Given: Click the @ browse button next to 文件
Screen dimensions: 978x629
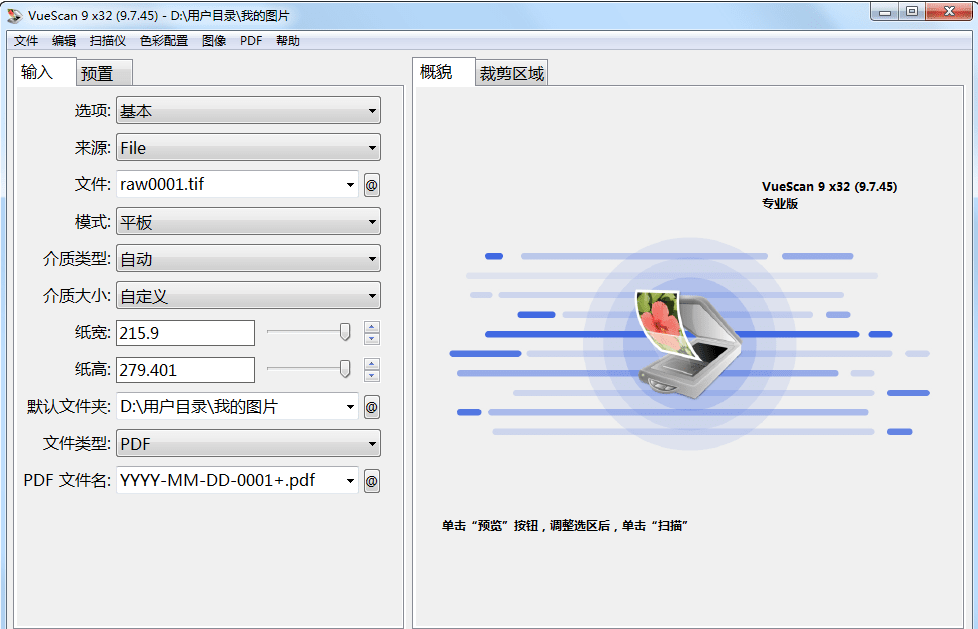Looking at the screenshot, I should tap(372, 185).
